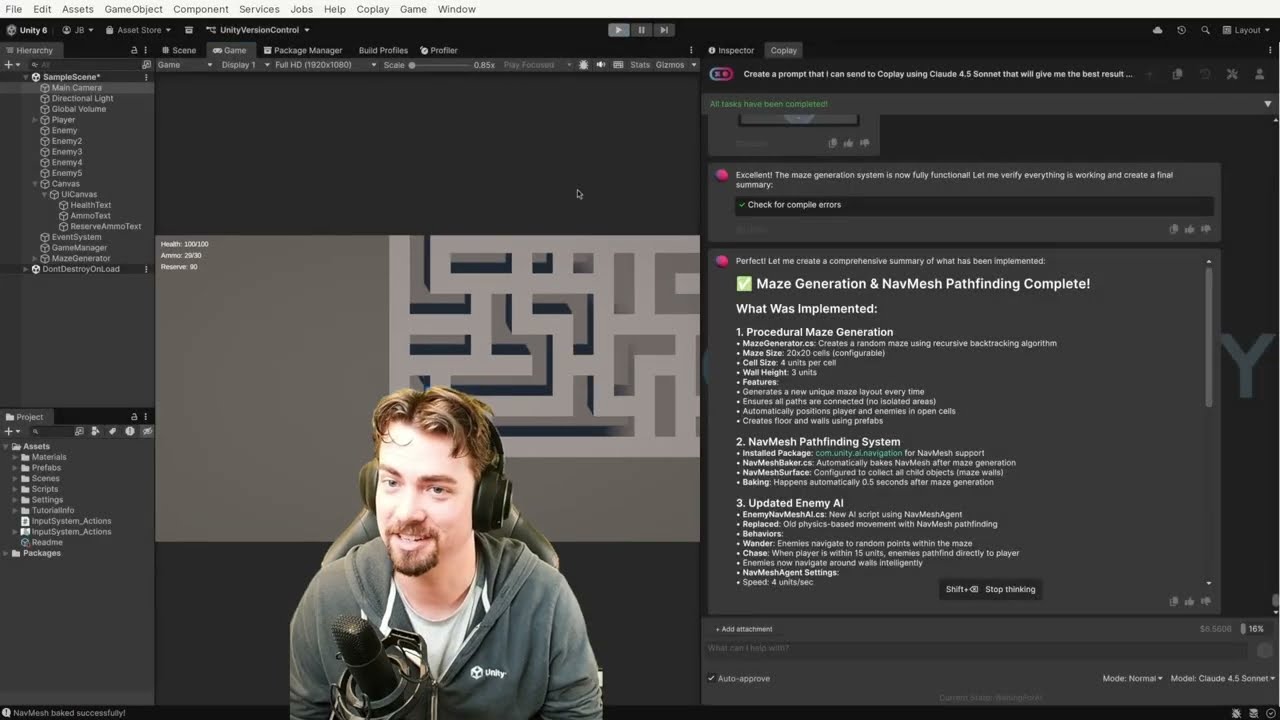
Task: Adjust the Game view Scale slider
Action: [440, 65]
